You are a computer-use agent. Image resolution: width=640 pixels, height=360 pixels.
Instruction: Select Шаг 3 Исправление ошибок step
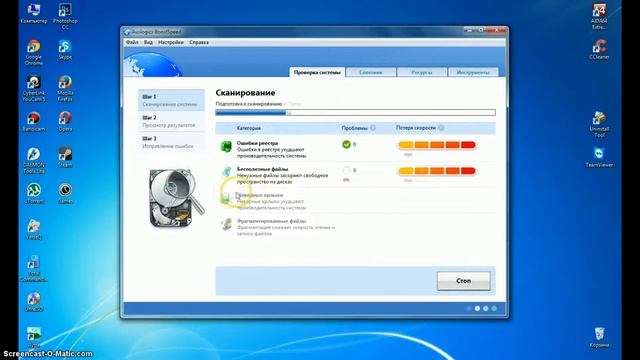pyautogui.click(x=171, y=142)
